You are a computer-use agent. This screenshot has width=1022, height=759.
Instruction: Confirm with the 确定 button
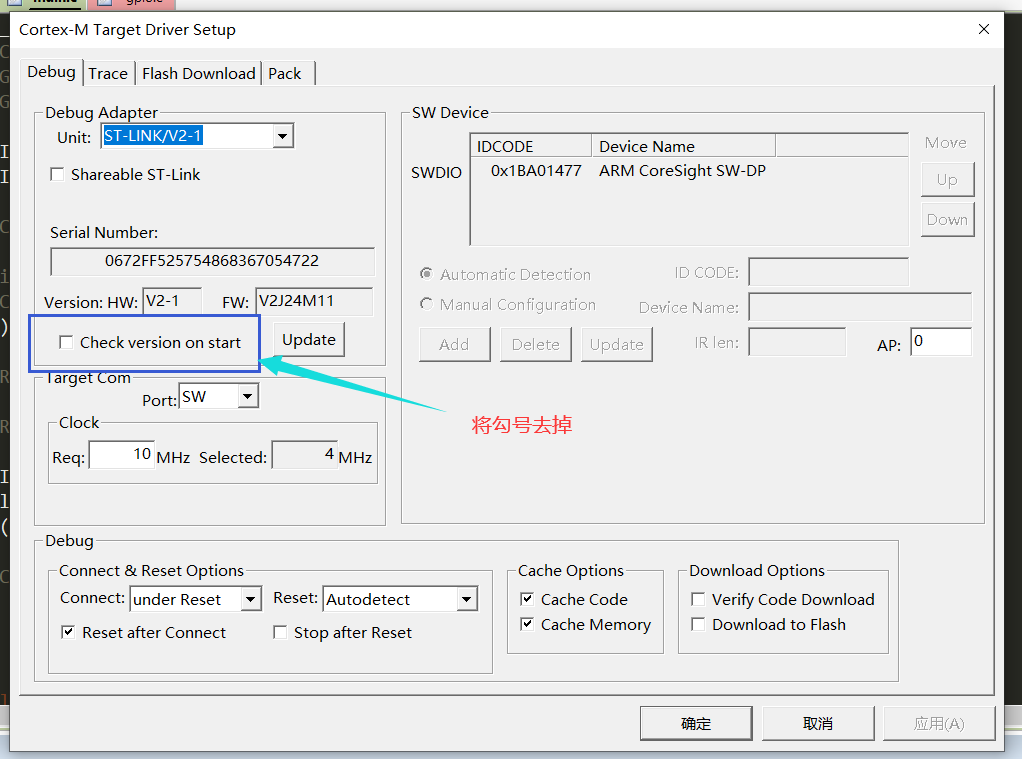pyautogui.click(x=696, y=723)
